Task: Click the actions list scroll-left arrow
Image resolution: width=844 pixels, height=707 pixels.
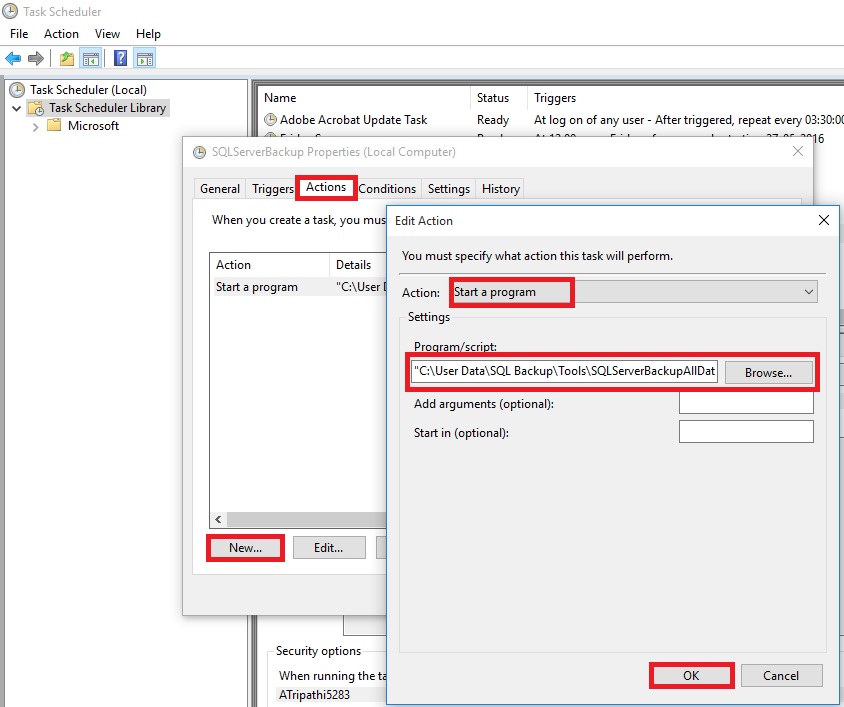Action: point(217,520)
